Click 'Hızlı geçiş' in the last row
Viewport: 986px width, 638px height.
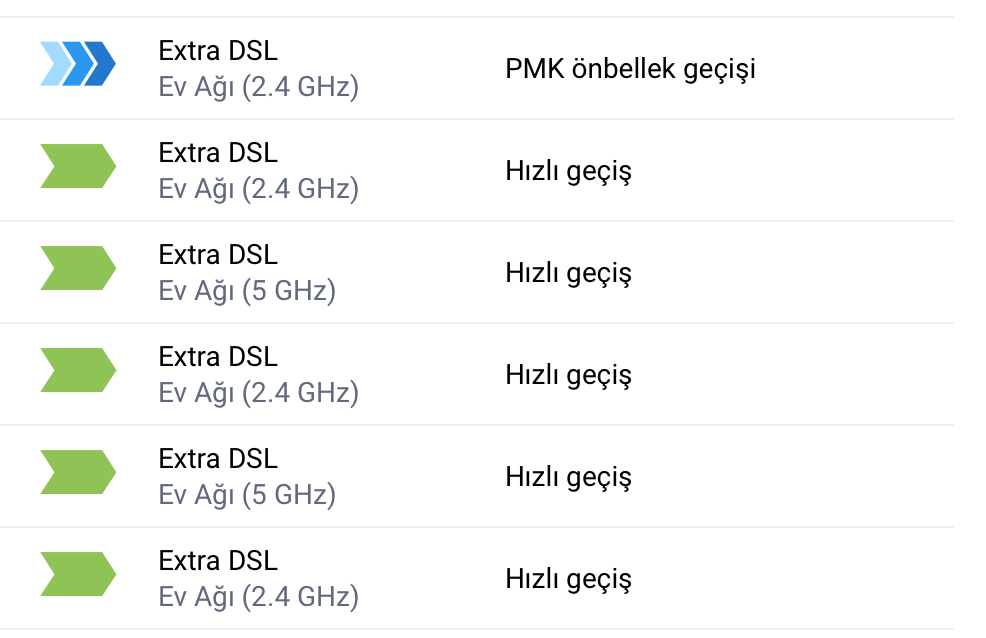pos(568,580)
